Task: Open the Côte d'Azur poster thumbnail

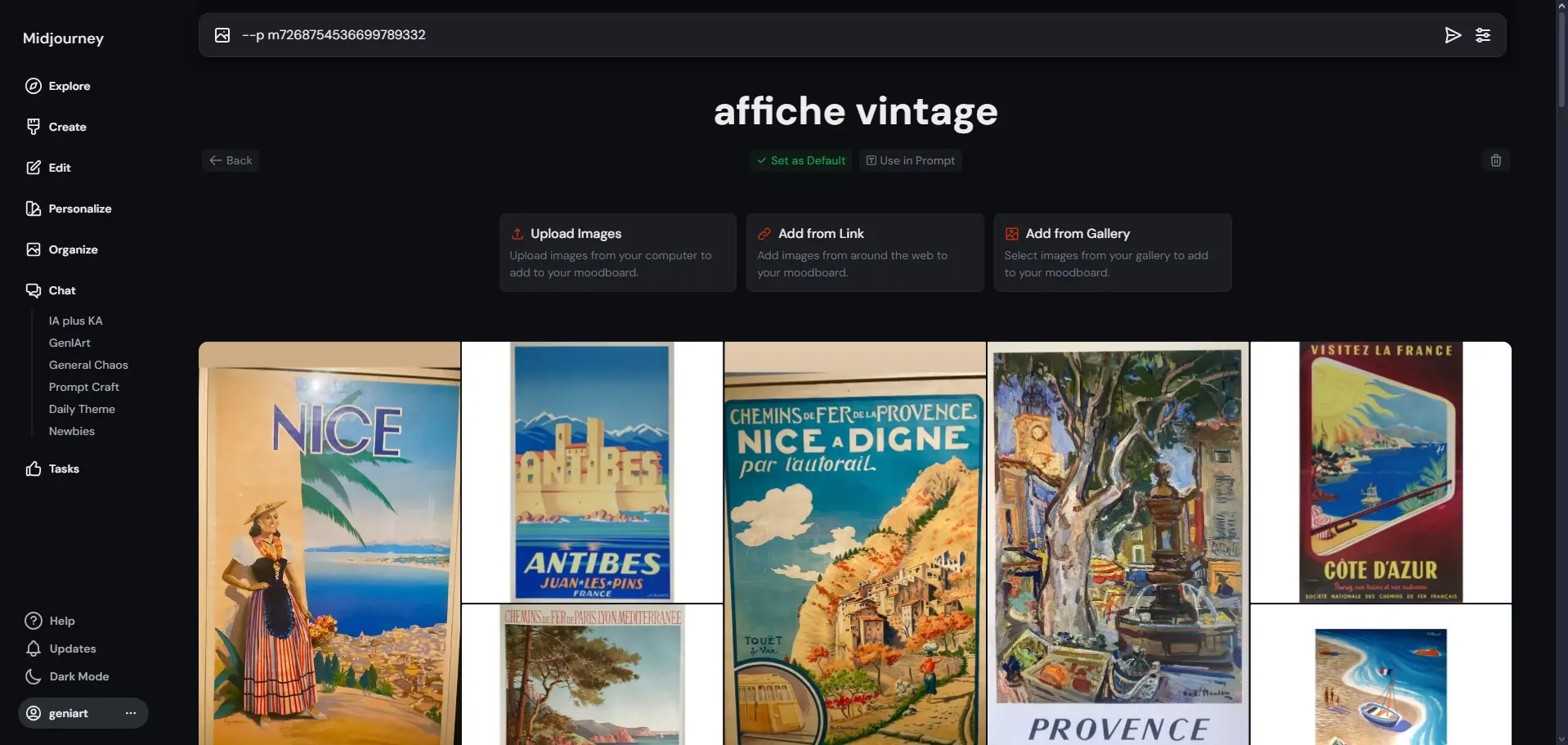Action: tap(1381, 472)
